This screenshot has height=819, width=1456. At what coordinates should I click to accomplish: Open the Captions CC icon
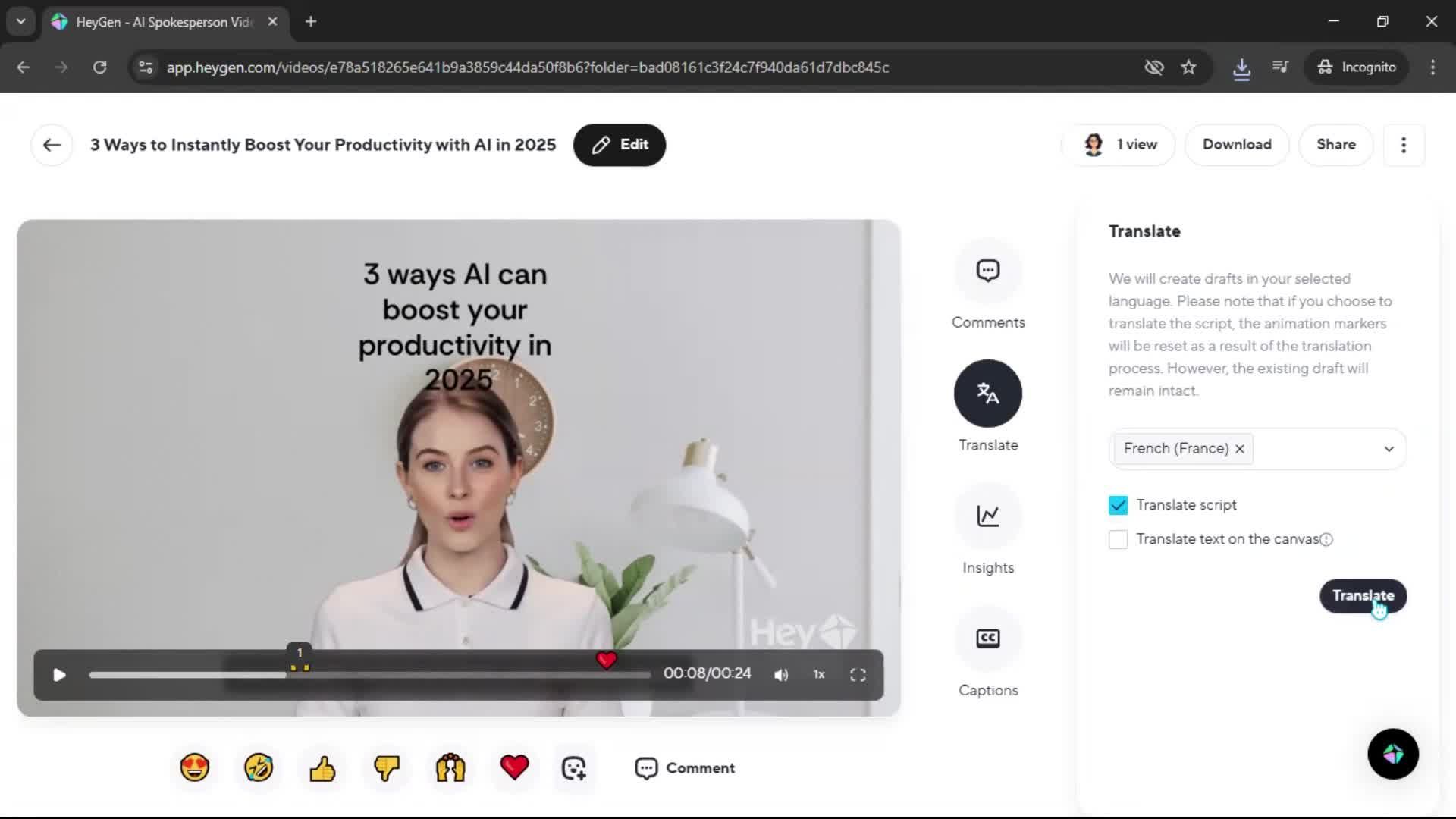987,639
